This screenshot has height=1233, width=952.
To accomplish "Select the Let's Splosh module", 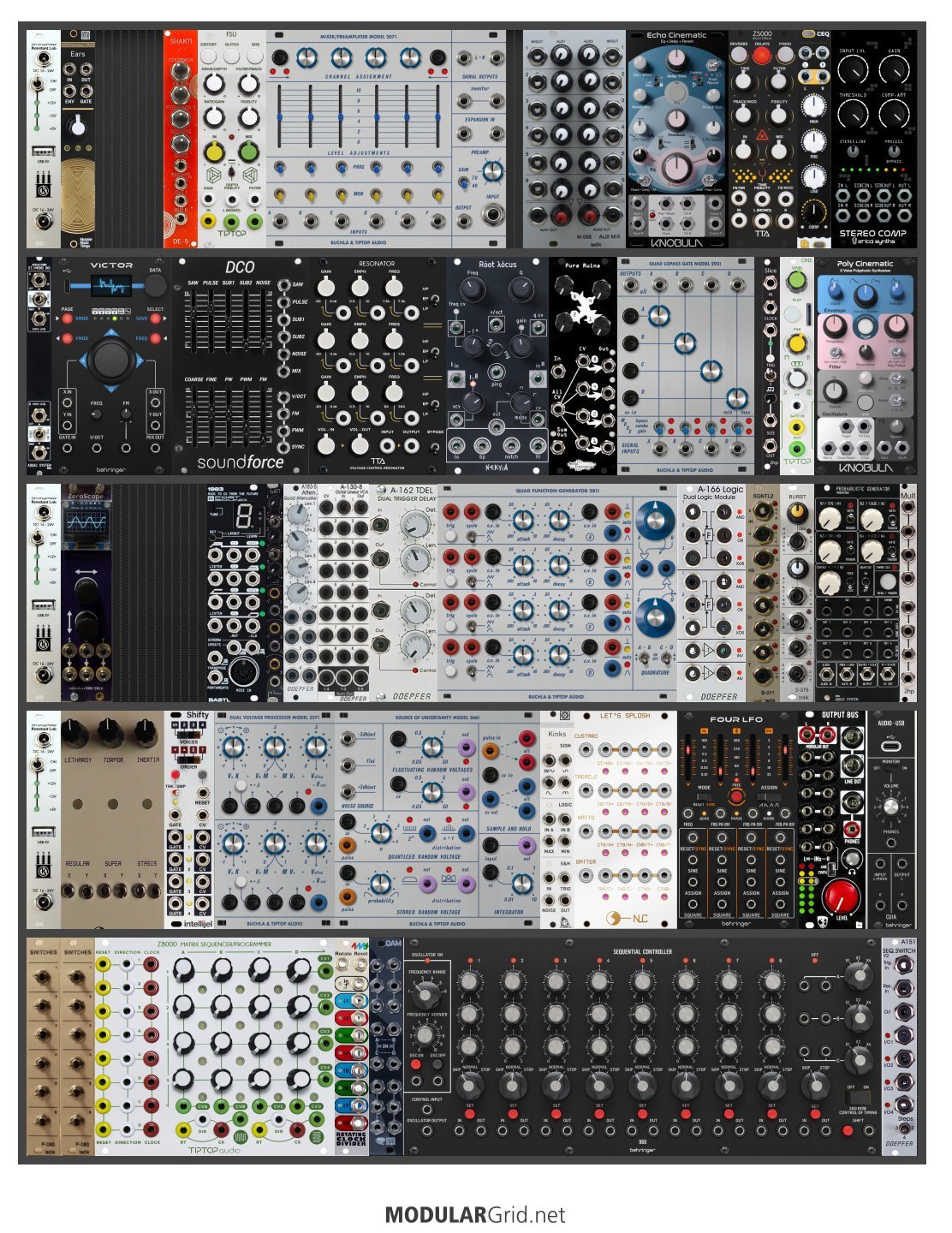I will (626, 820).
